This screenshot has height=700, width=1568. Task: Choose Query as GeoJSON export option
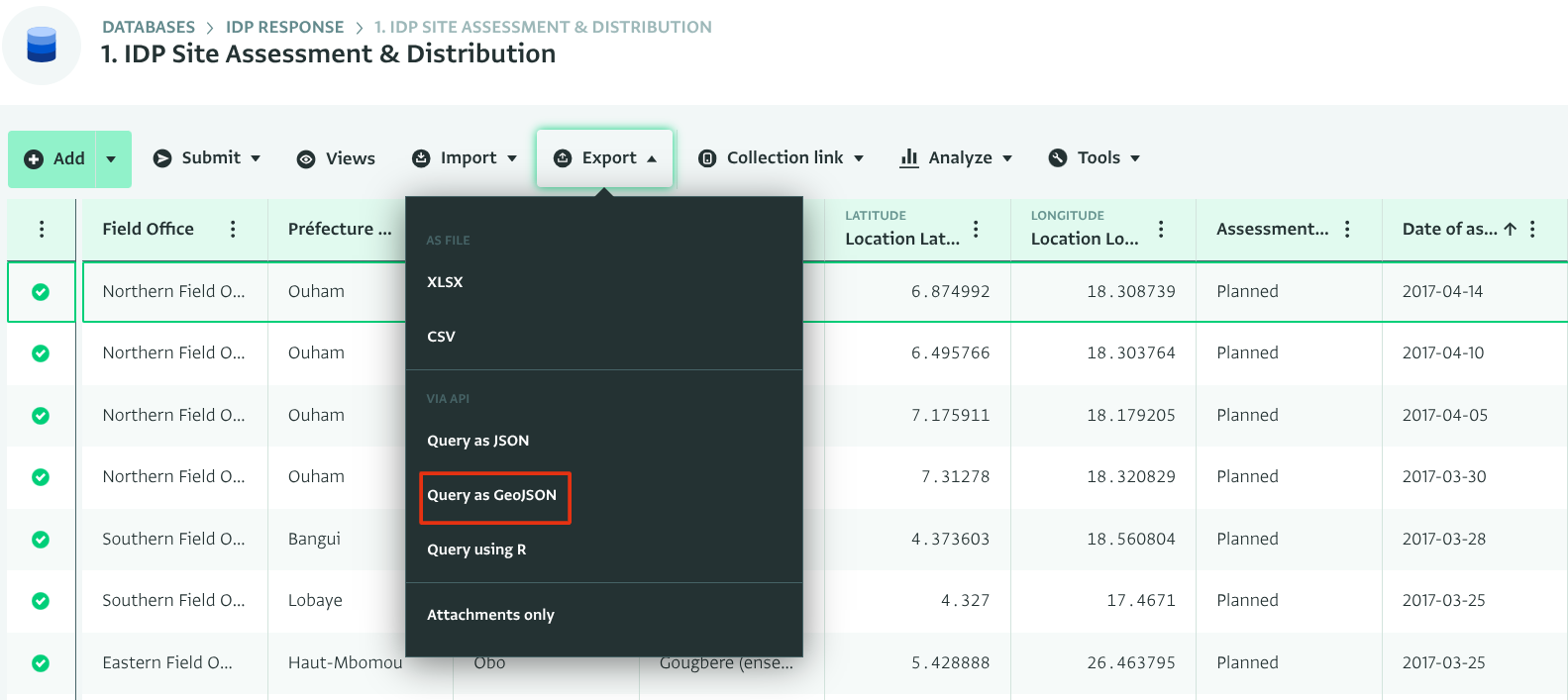[x=492, y=495]
